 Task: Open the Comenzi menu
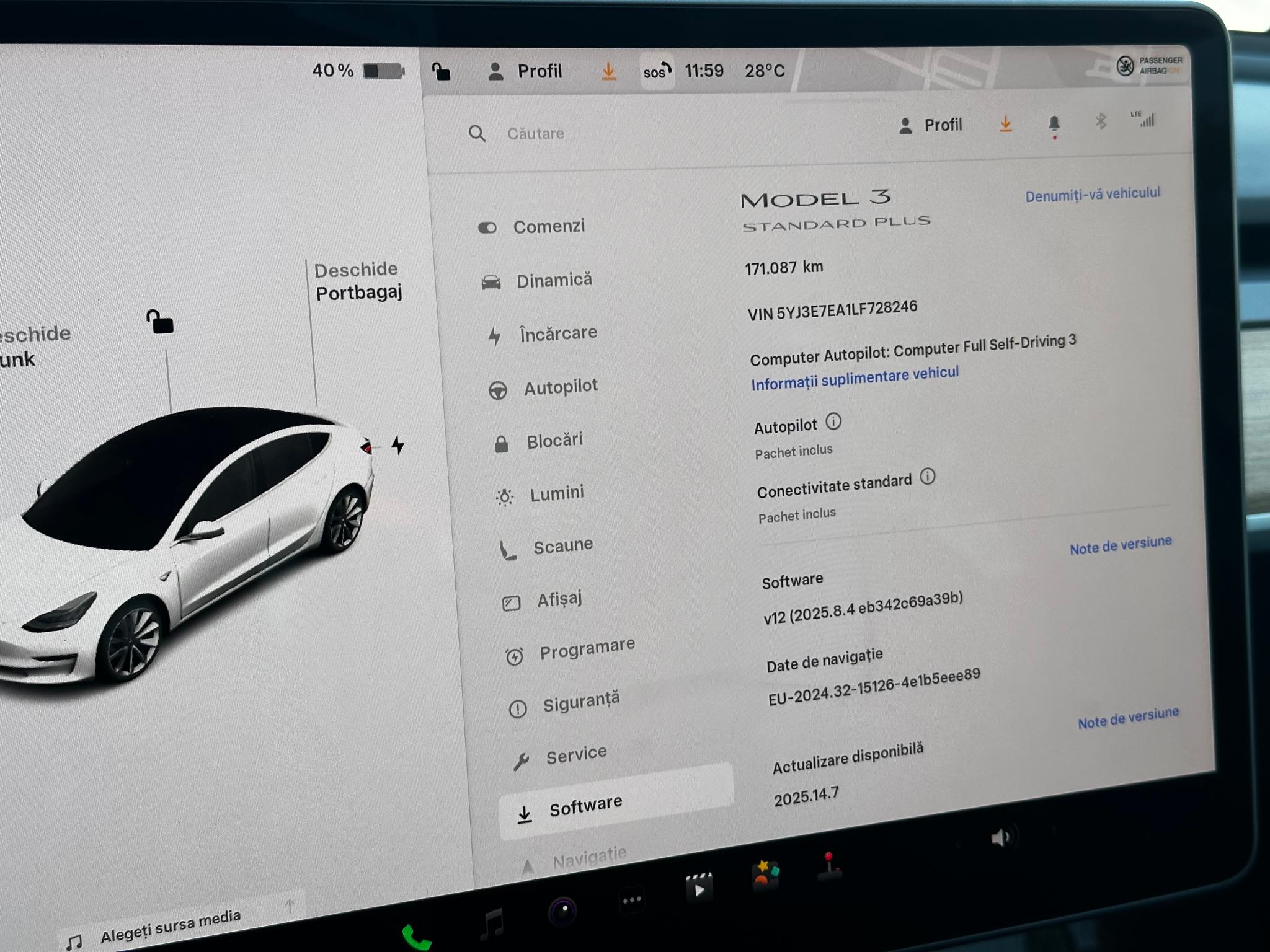532,227
